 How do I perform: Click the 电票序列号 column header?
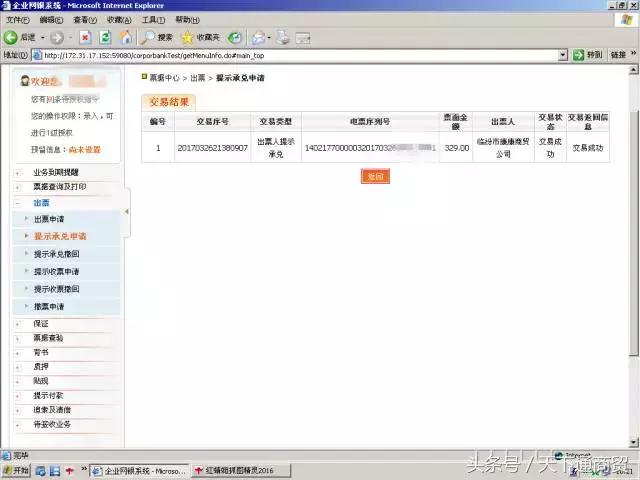tap(370, 122)
